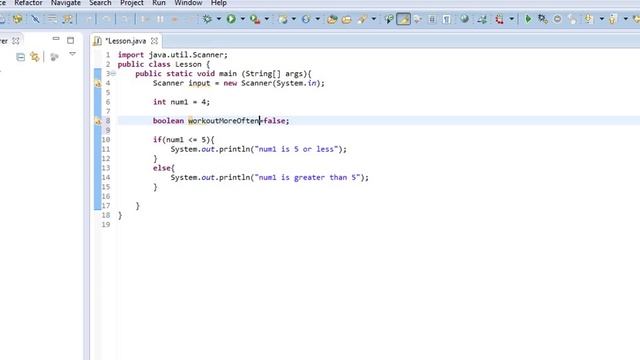Click the globe web browser icon
This screenshot has height=360, width=640.
click(464, 19)
